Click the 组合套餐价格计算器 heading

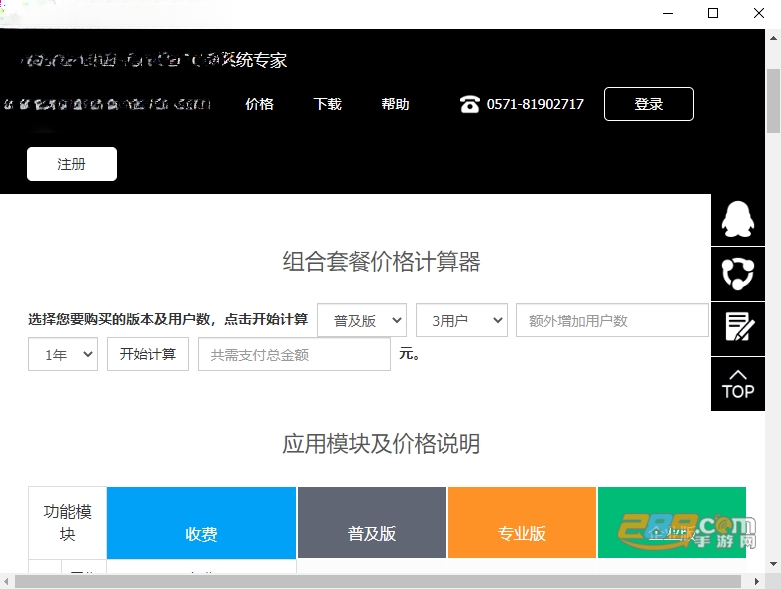[382, 261]
